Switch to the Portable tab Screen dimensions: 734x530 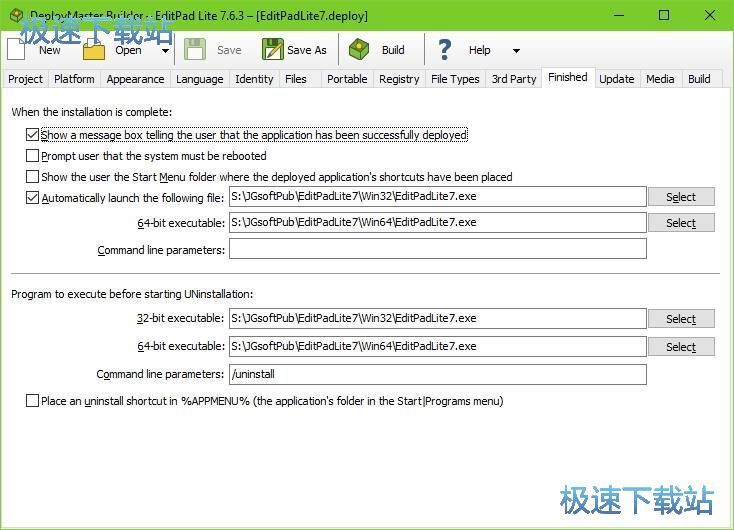tap(347, 79)
